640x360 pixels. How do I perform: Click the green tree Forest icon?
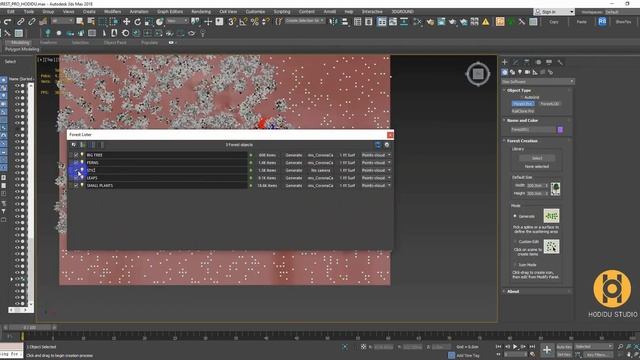511,22
